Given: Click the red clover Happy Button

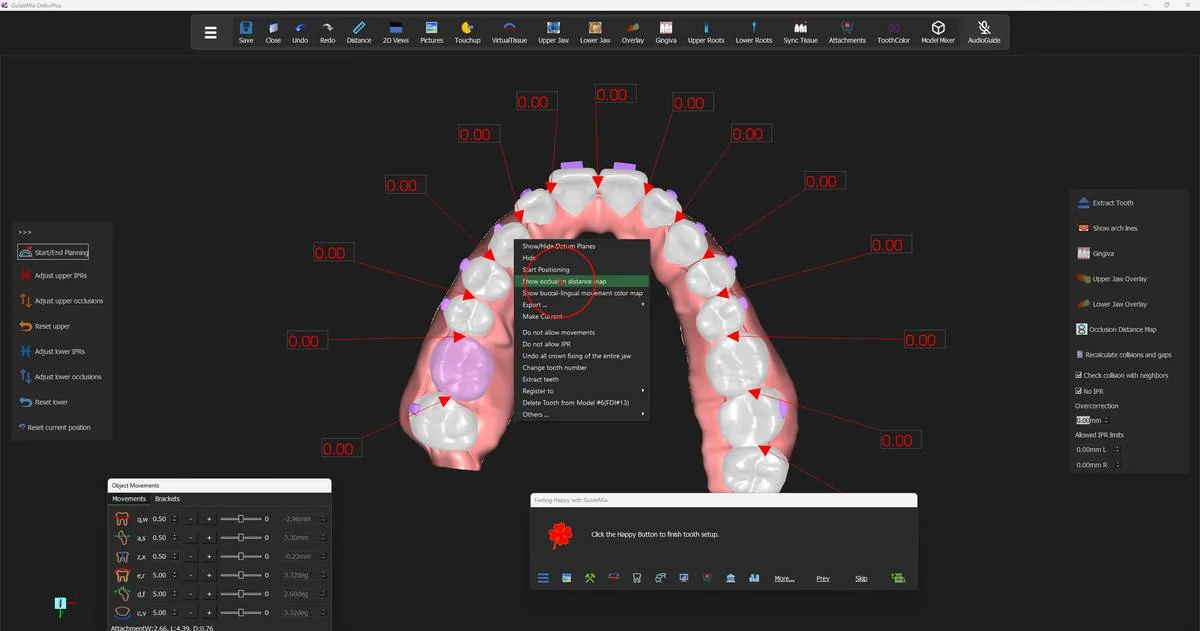Looking at the screenshot, I should tap(560, 535).
